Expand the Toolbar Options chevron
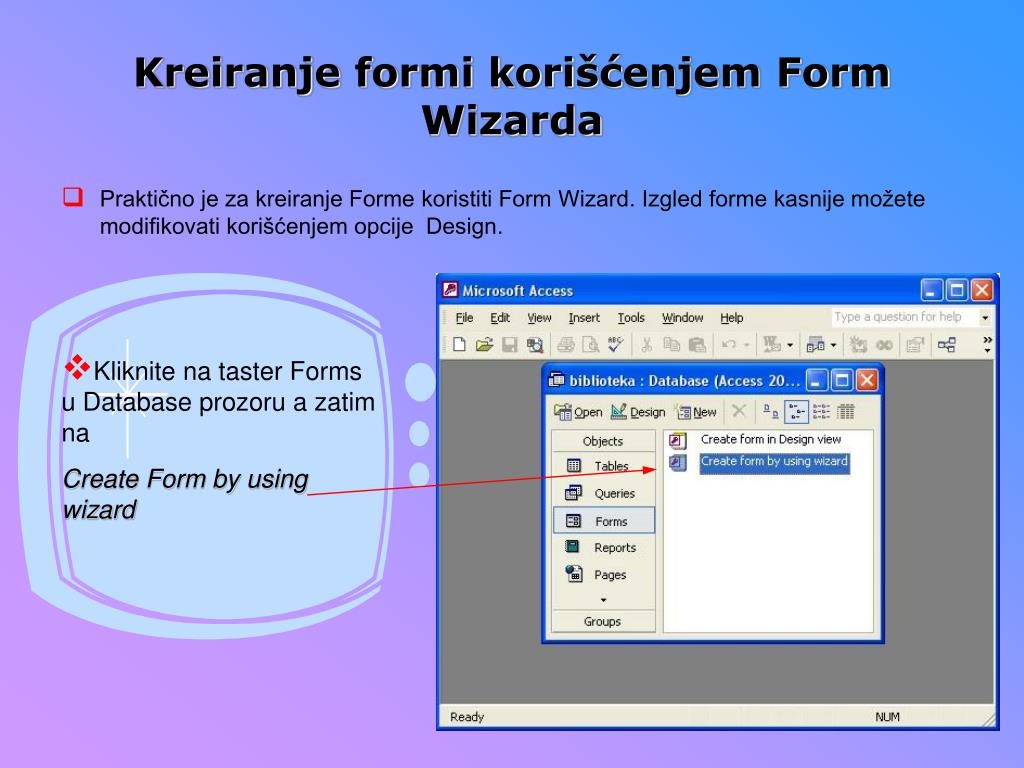This screenshot has width=1024, height=768. click(987, 344)
